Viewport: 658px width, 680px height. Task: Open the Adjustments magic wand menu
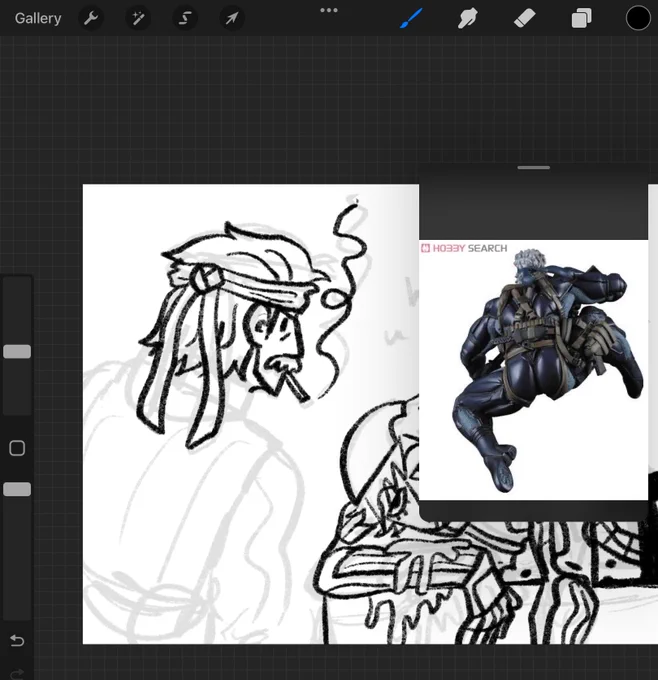[x=138, y=18]
